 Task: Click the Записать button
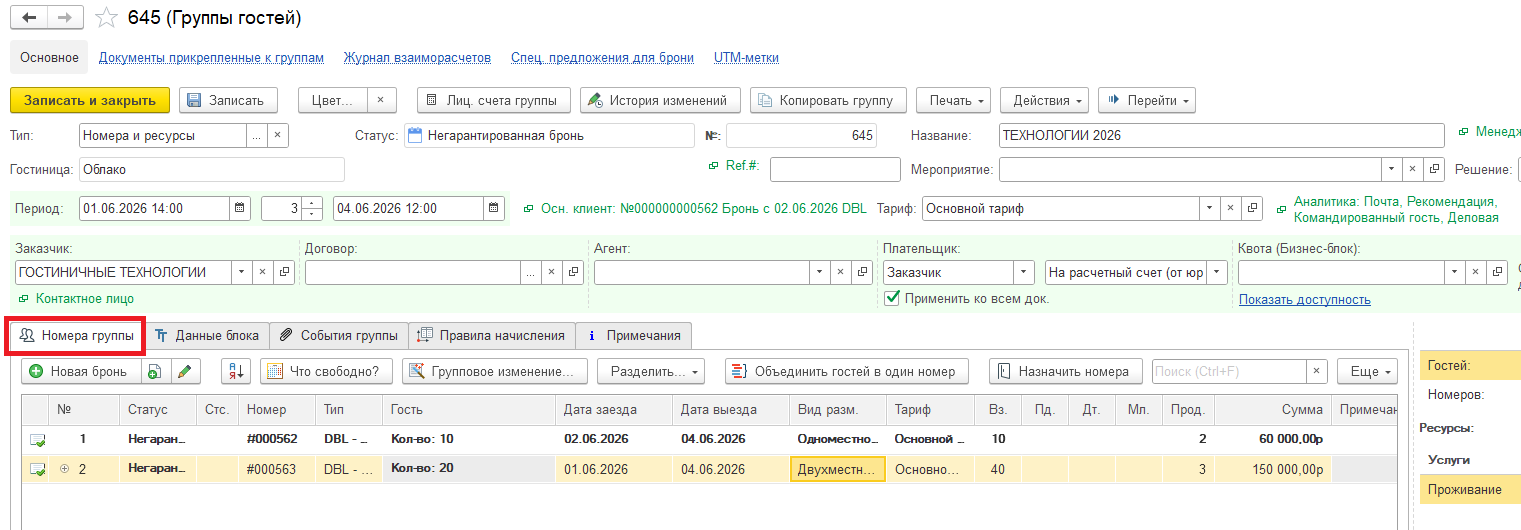(226, 100)
